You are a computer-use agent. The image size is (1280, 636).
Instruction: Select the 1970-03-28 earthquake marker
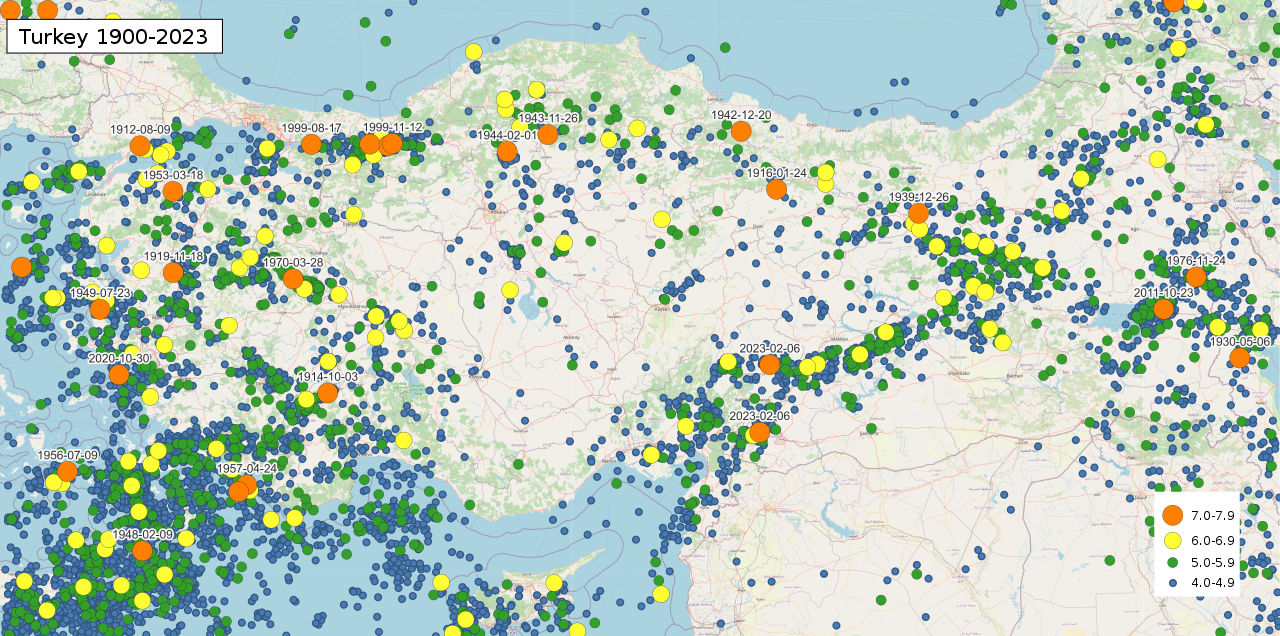click(x=293, y=278)
